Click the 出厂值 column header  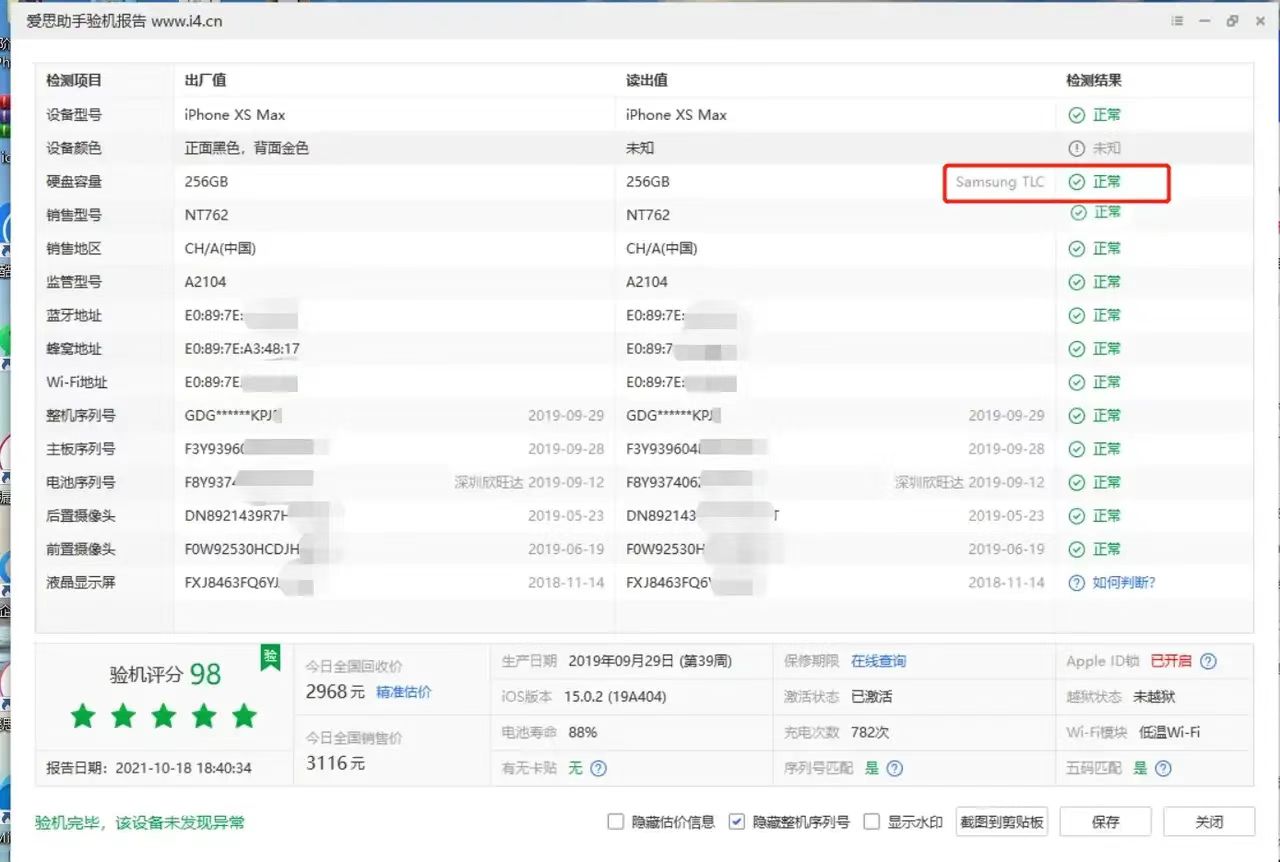click(x=205, y=80)
